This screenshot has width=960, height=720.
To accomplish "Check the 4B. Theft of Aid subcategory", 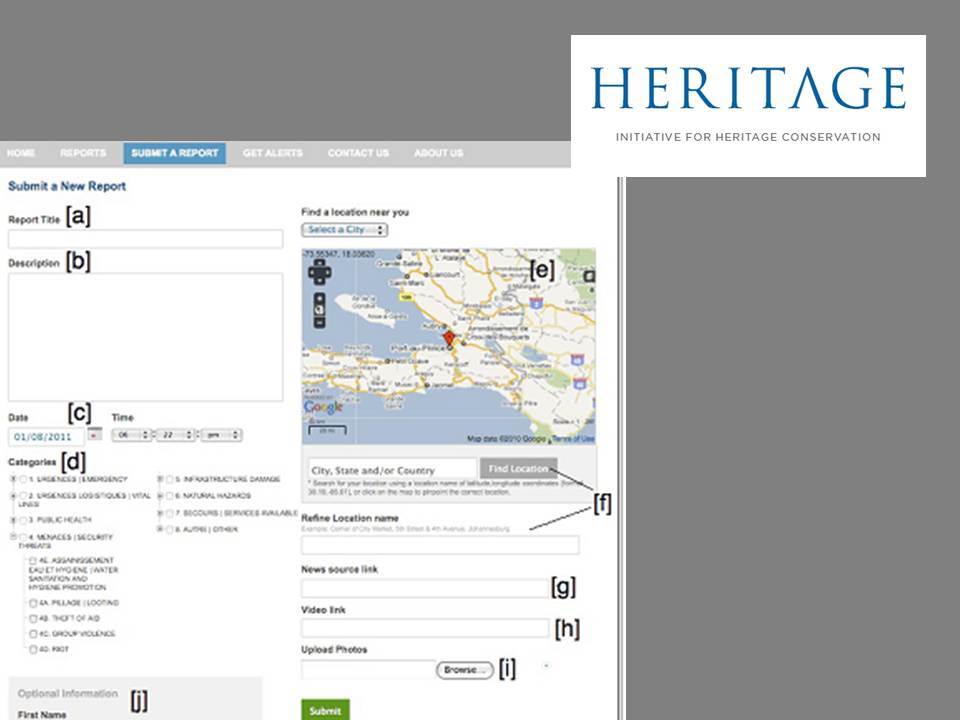I will [x=33, y=618].
